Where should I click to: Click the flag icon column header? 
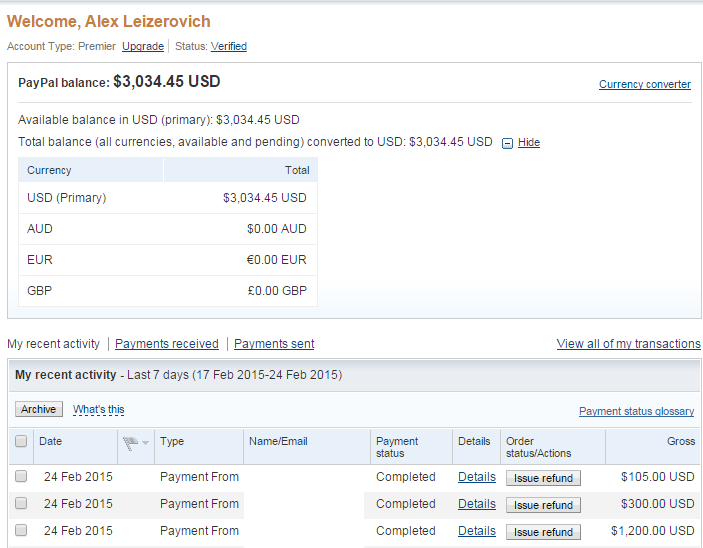(130, 444)
